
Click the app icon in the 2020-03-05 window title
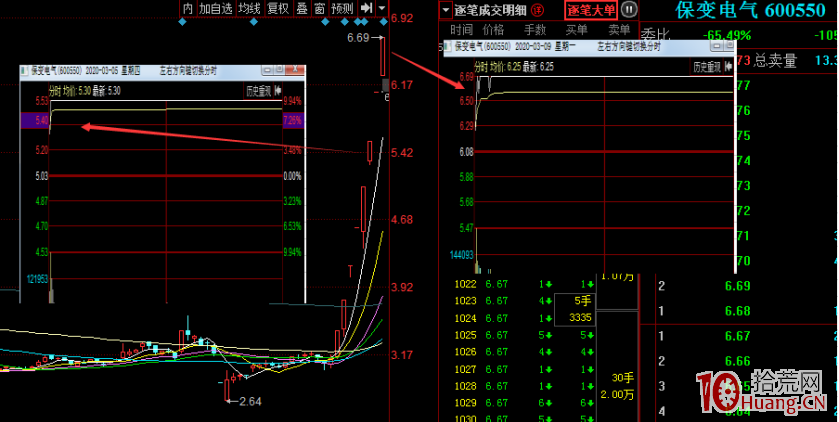pyautogui.click(x=25, y=71)
